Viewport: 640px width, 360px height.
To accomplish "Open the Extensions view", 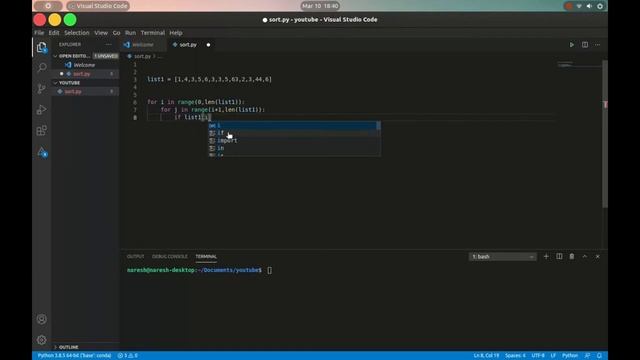I will pos(41,131).
